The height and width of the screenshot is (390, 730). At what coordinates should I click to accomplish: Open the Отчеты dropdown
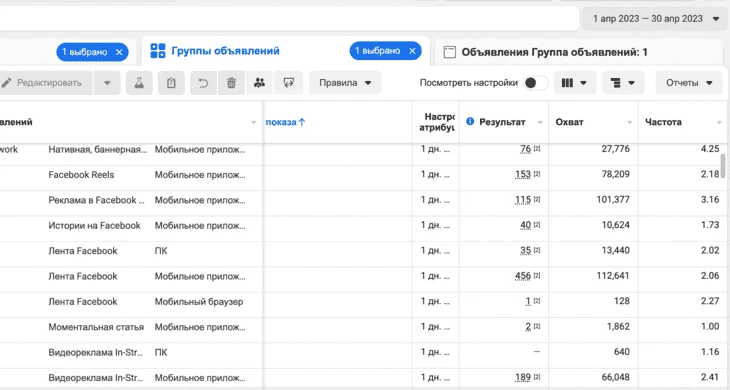689,83
